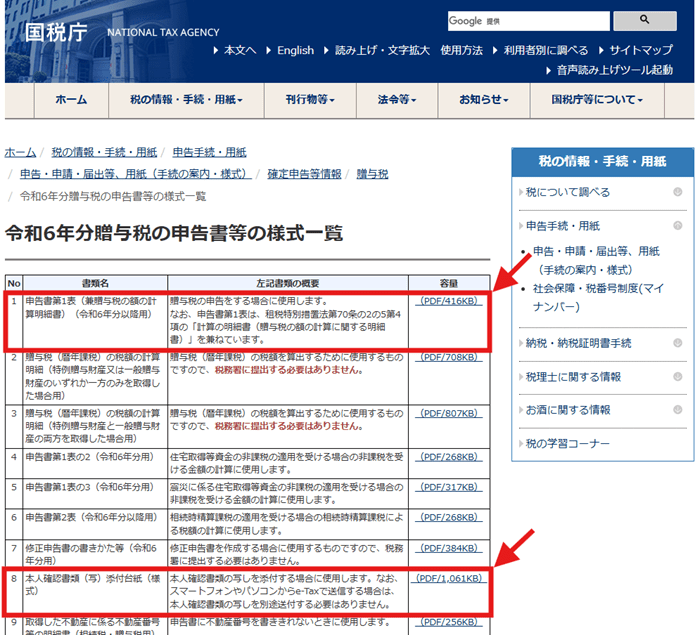700x635 pixels.
Task: Open sidebar 申告手続・用紙 item
Action: [x=562, y=226]
